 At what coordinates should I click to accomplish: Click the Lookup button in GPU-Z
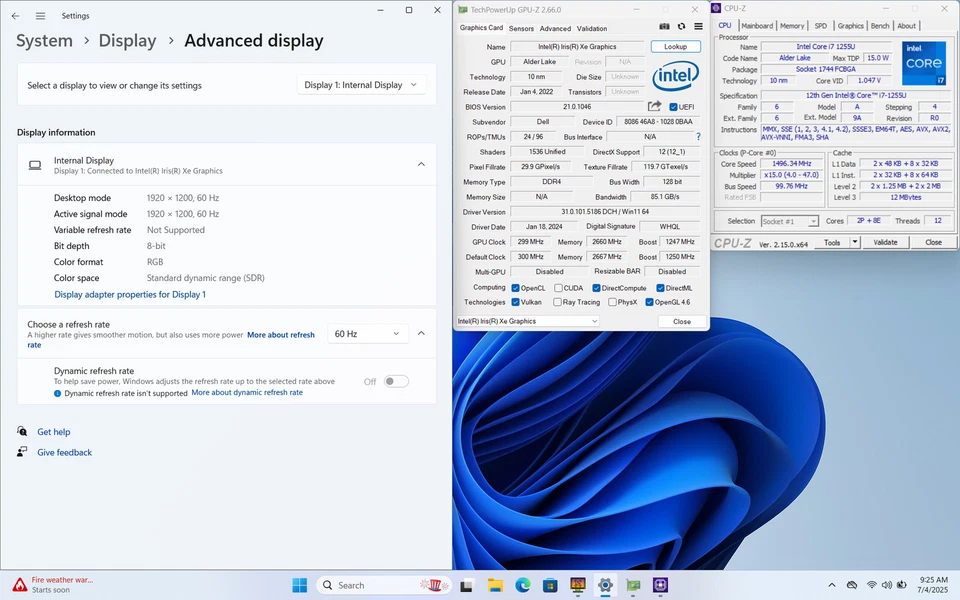pos(675,47)
